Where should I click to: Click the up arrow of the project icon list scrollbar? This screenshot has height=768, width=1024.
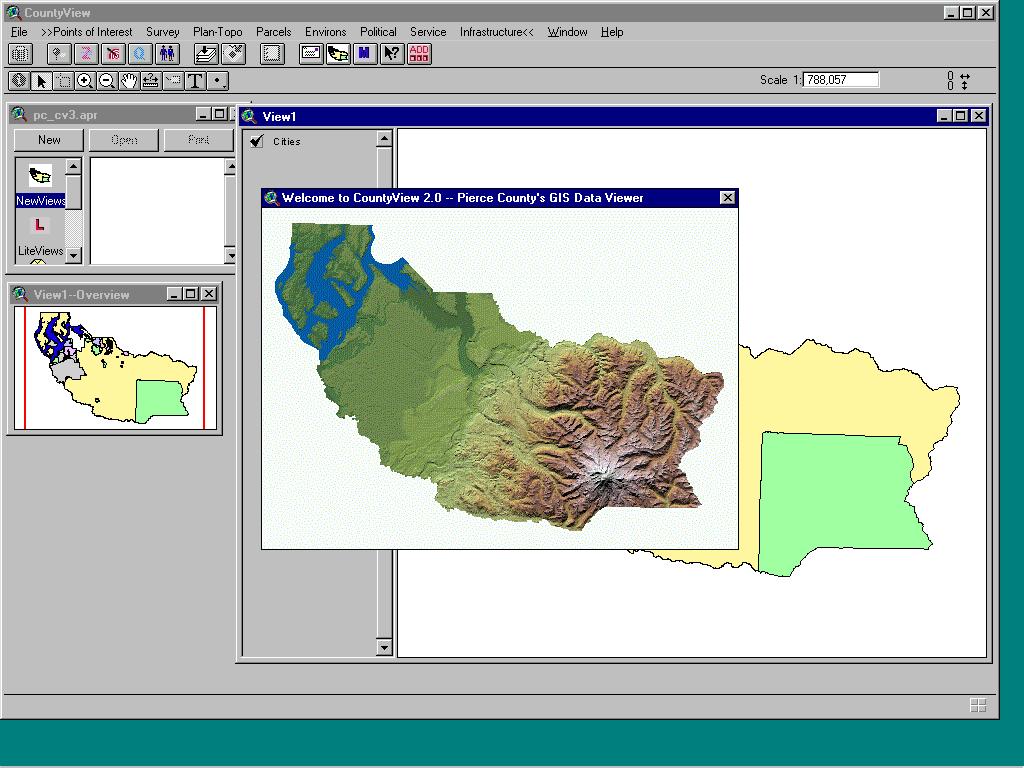[x=73, y=167]
